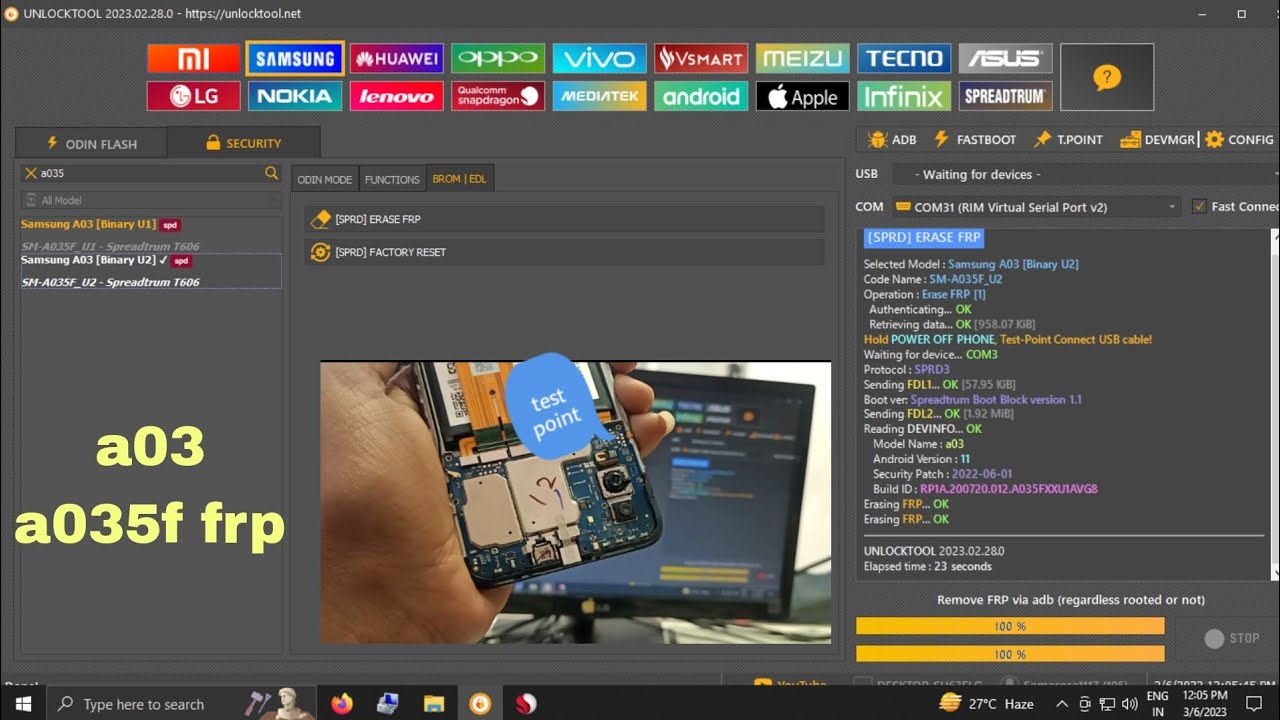Open the OPPO brand tile
Screen dimensions: 1280x720
498,59
